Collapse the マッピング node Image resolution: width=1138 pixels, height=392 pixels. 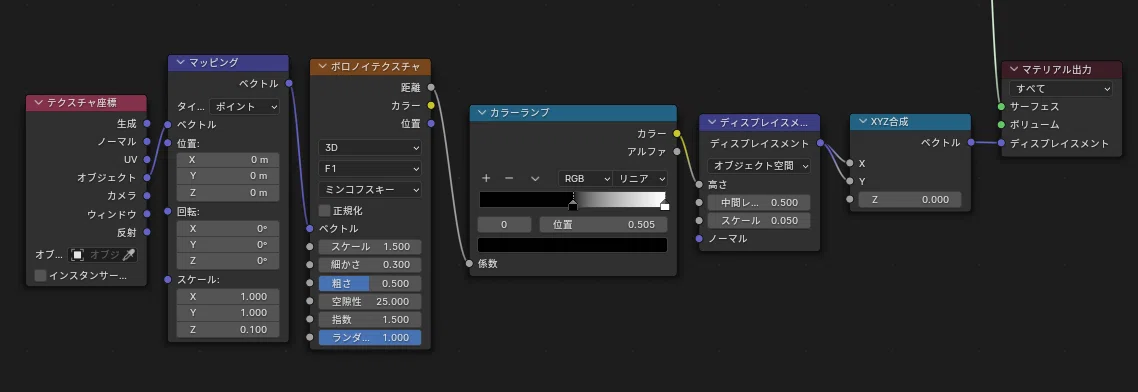[x=181, y=63]
